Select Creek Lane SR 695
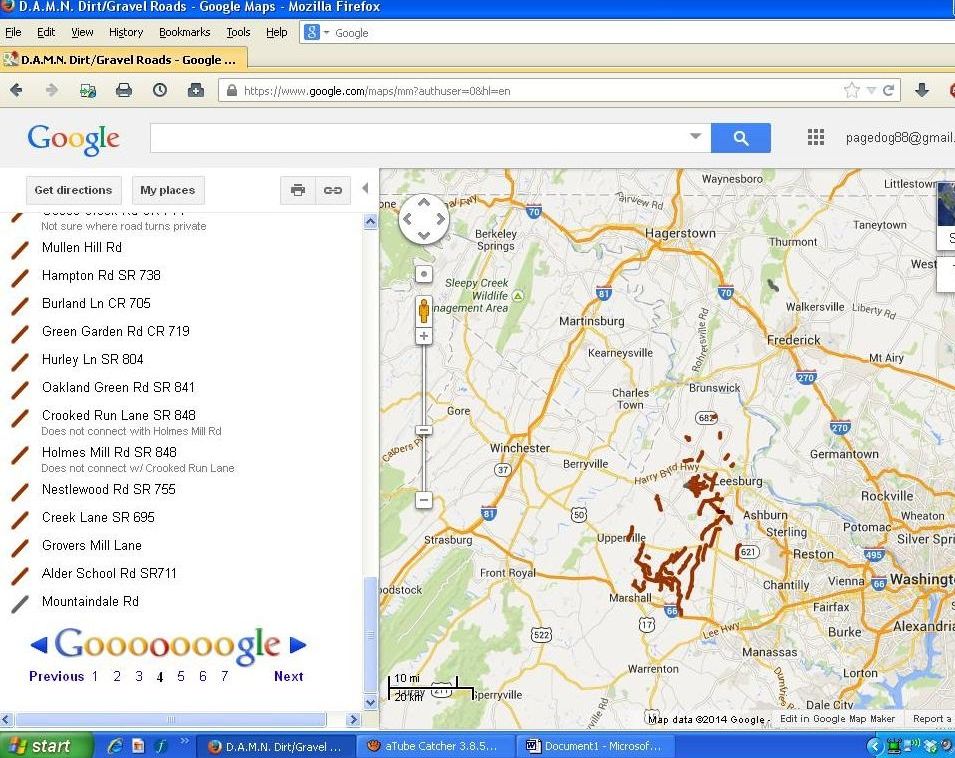This screenshot has height=758, width=955. coord(98,518)
